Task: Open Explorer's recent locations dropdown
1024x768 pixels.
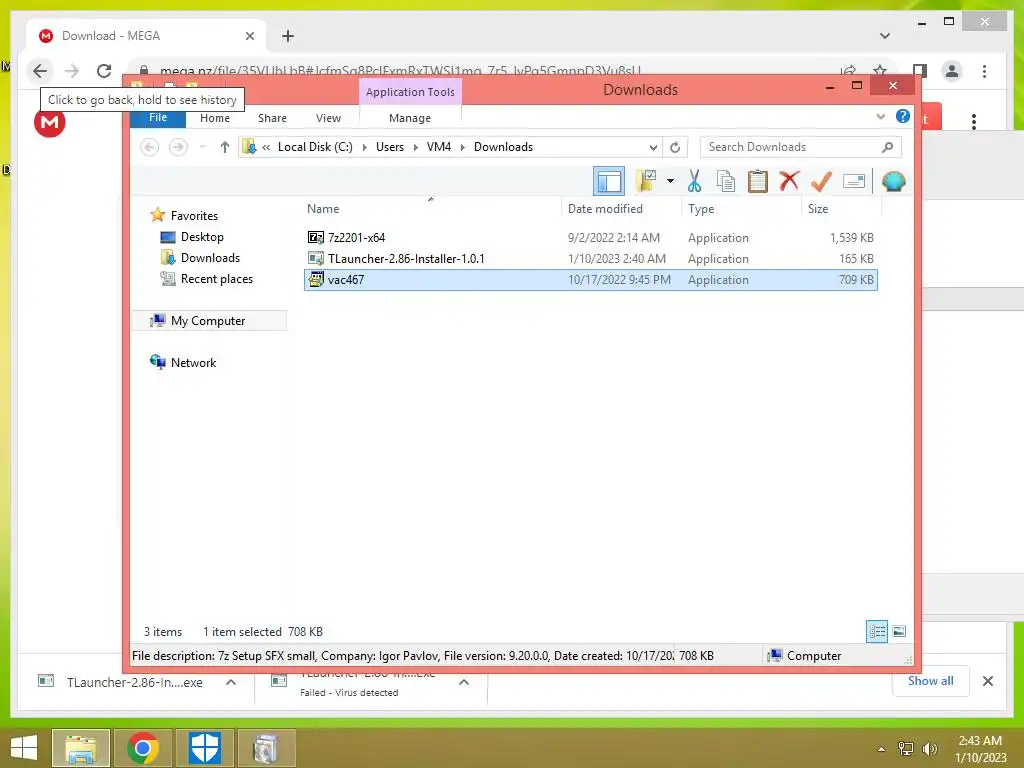Action: 202,147
